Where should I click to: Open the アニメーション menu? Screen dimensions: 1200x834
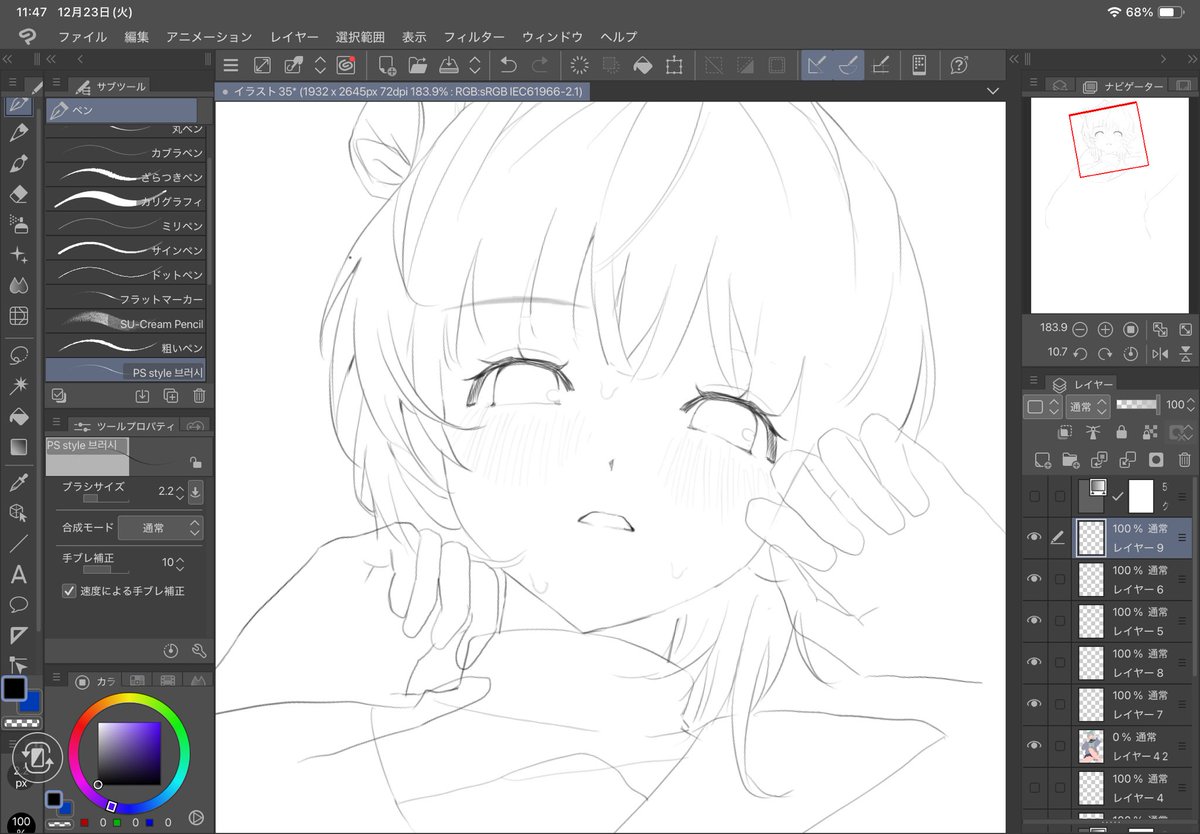pos(209,37)
